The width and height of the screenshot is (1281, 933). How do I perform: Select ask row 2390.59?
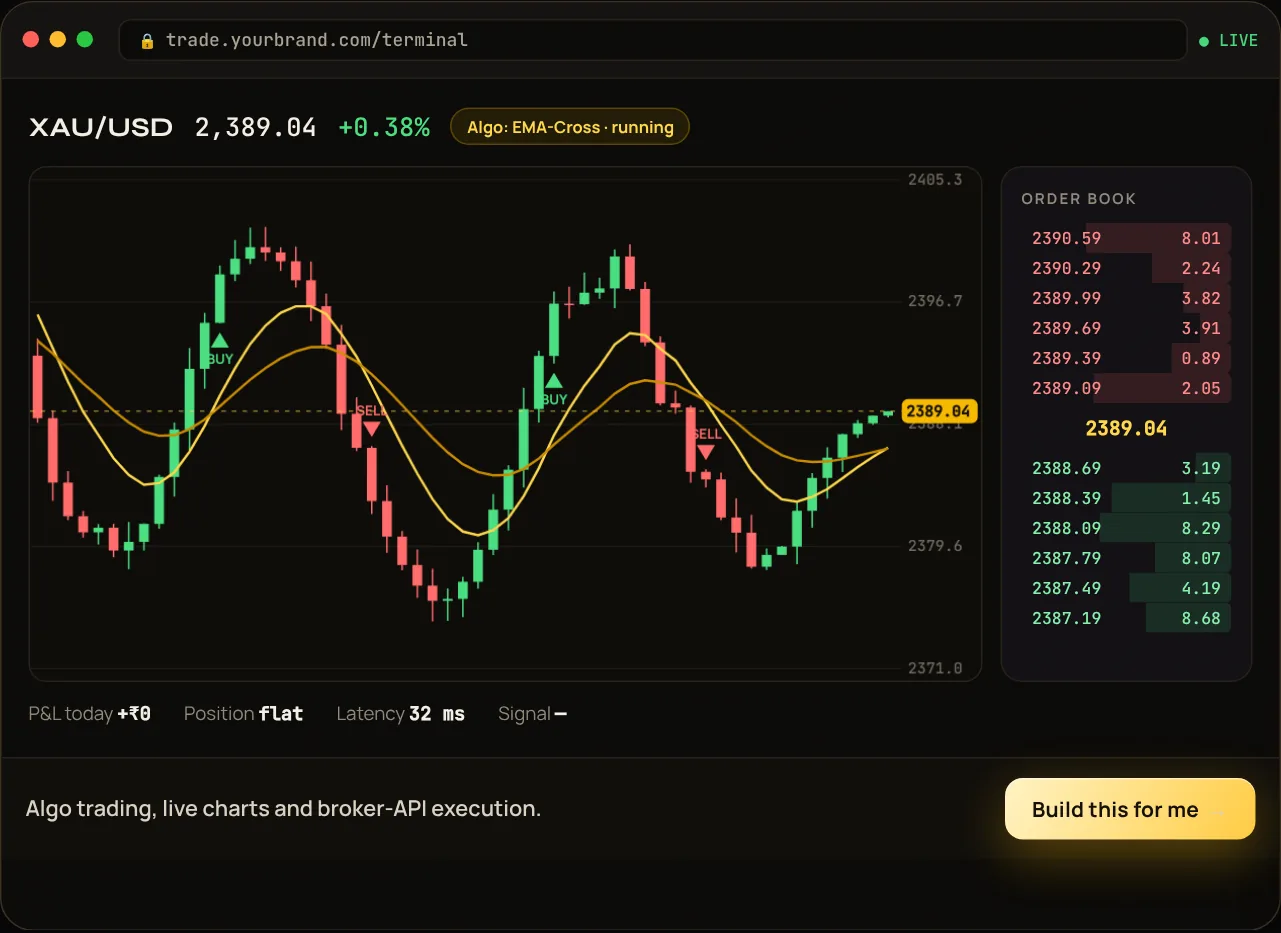[1126, 238]
